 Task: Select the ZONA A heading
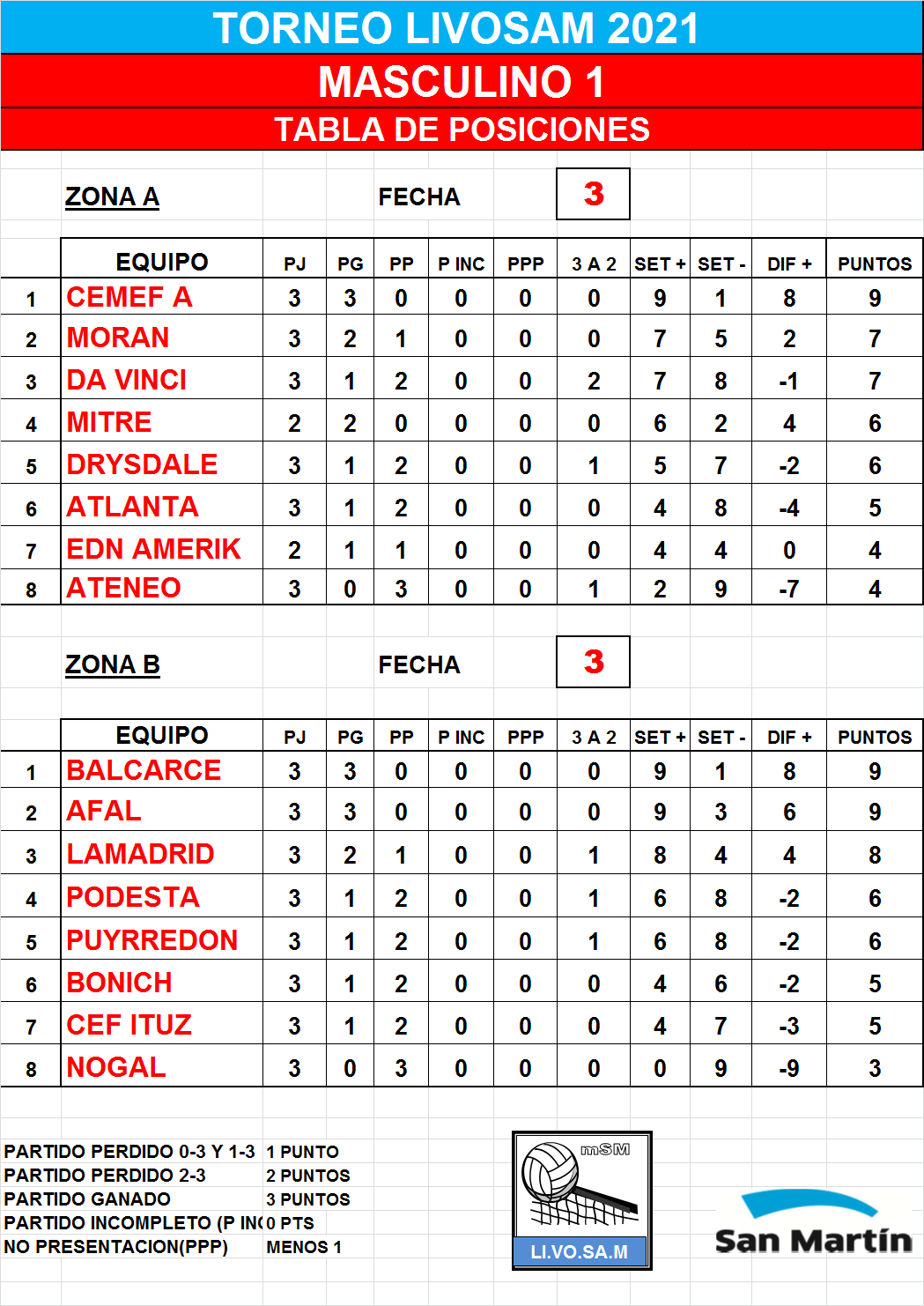(x=112, y=197)
